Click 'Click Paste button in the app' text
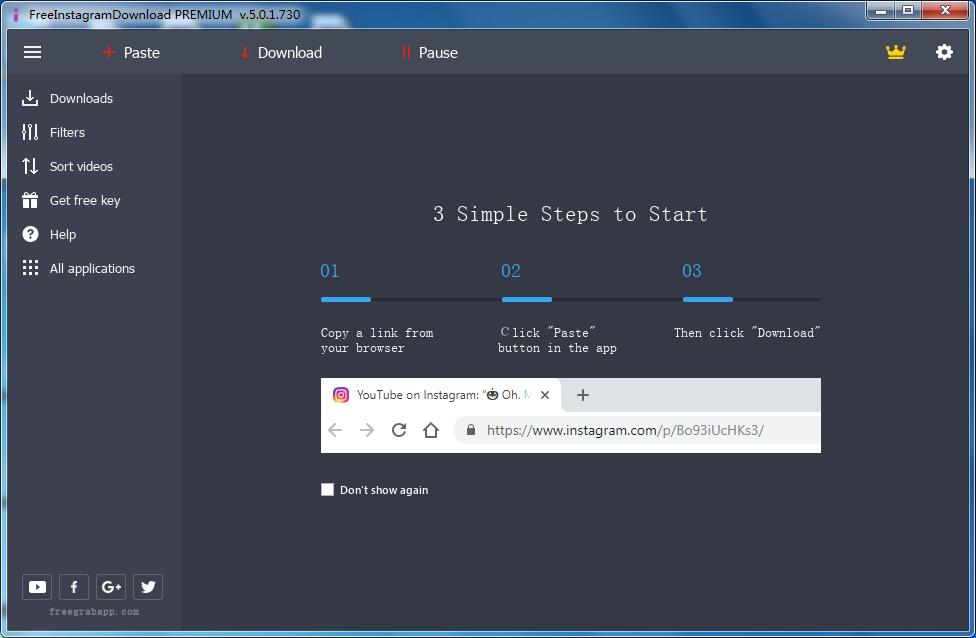976x638 pixels. (557, 340)
